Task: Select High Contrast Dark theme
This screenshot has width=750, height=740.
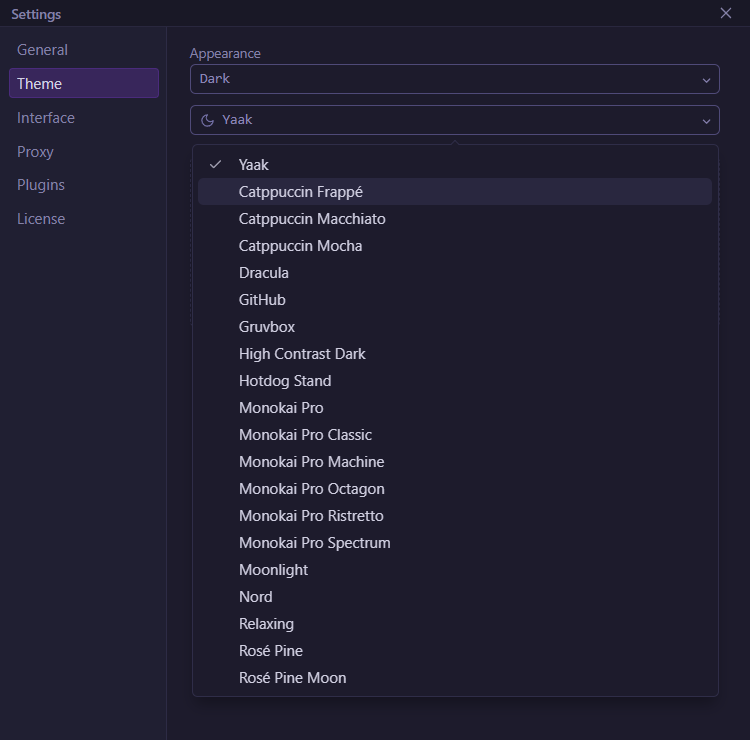Action: [x=302, y=354]
